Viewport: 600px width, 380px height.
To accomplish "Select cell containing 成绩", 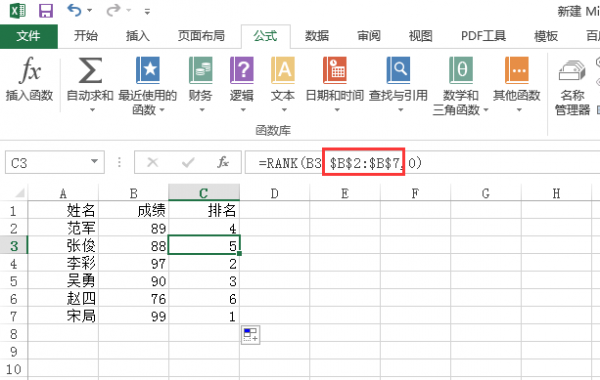I will [x=134, y=210].
